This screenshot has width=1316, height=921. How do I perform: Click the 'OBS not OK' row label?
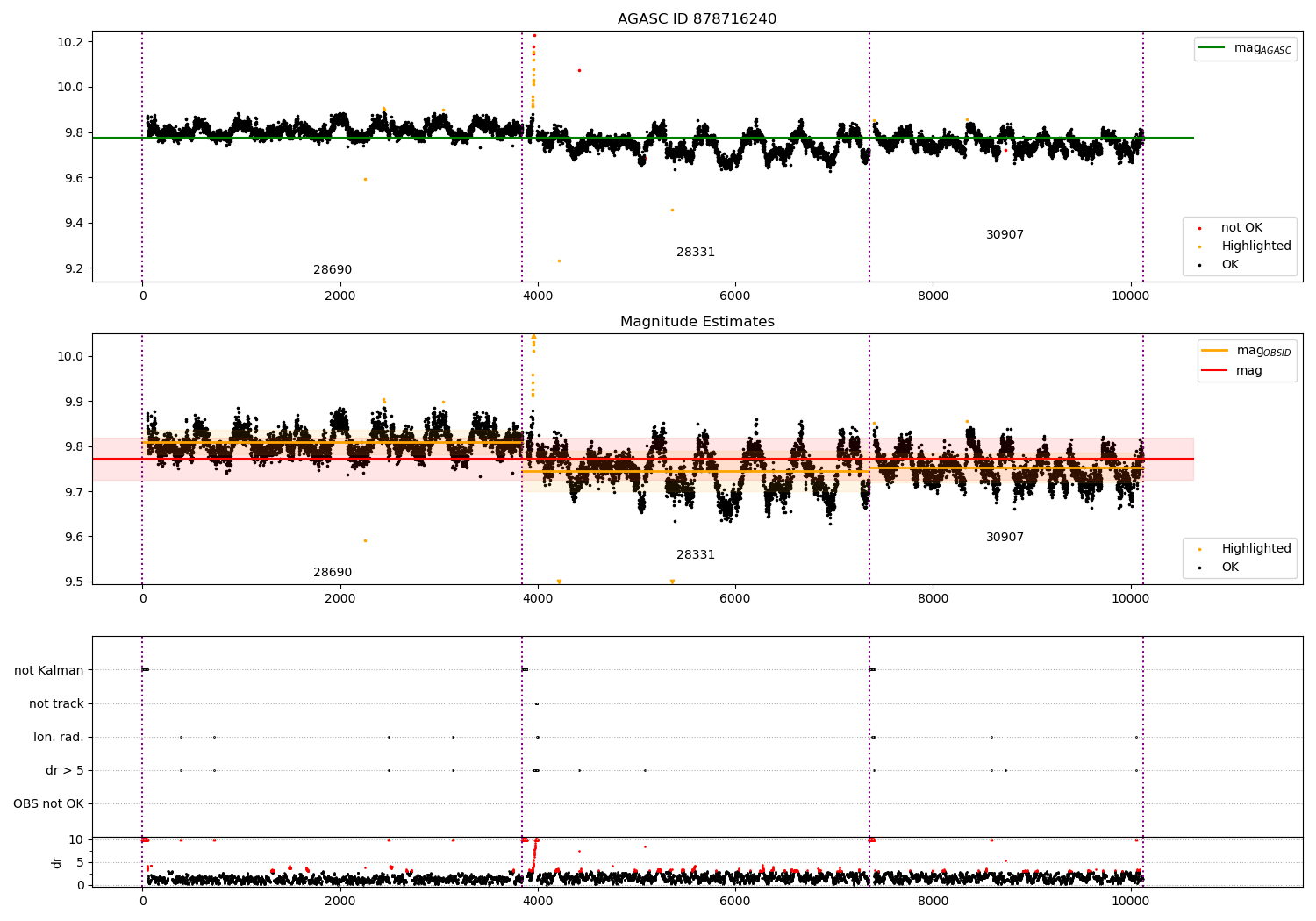(48, 803)
